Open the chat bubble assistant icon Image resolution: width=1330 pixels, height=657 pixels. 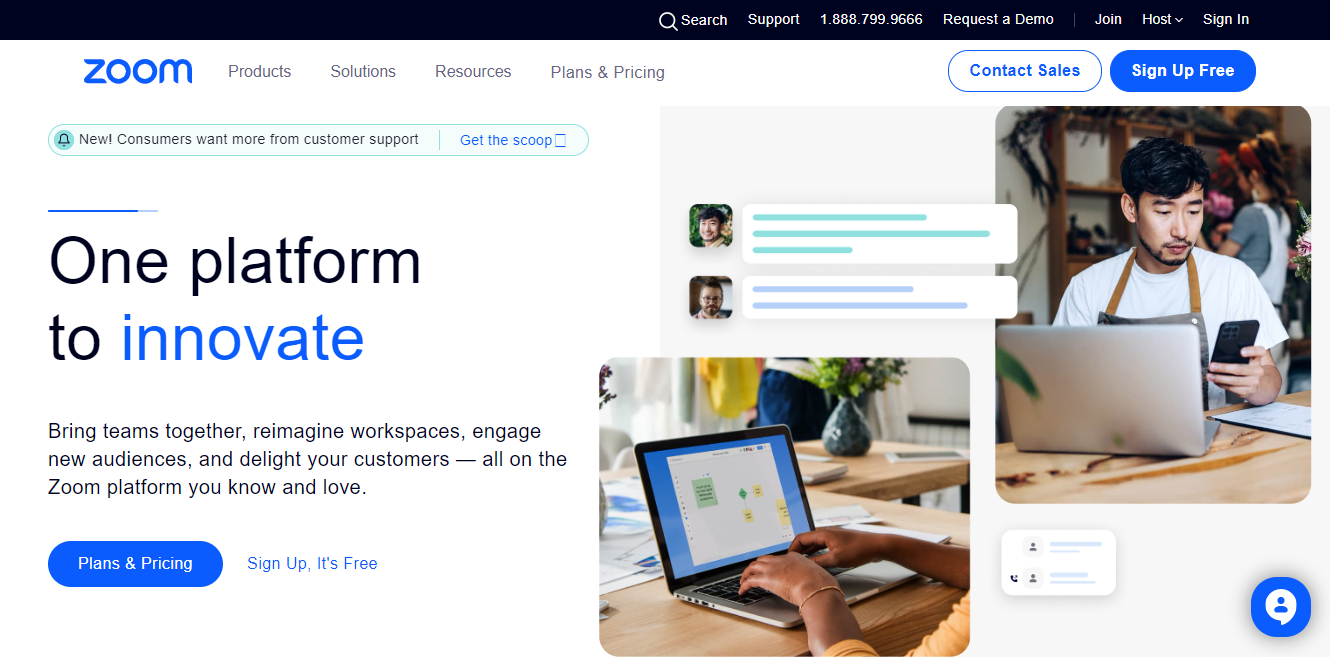coord(1281,607)
